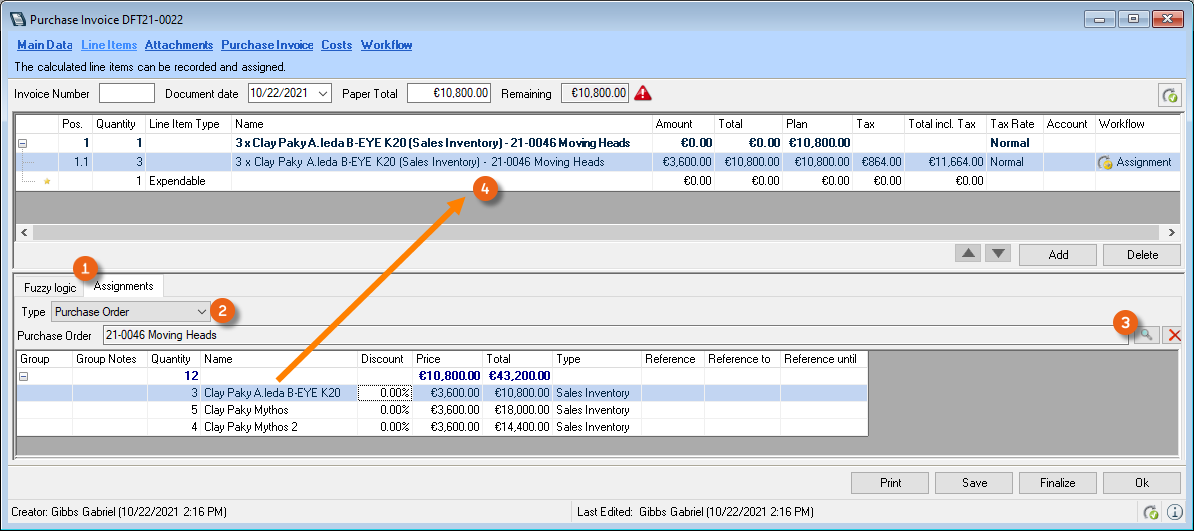Switch to the Fuzzy logic tab
Screen dimensions: 1194x531
pyautogui.click(x=50, y=287)
